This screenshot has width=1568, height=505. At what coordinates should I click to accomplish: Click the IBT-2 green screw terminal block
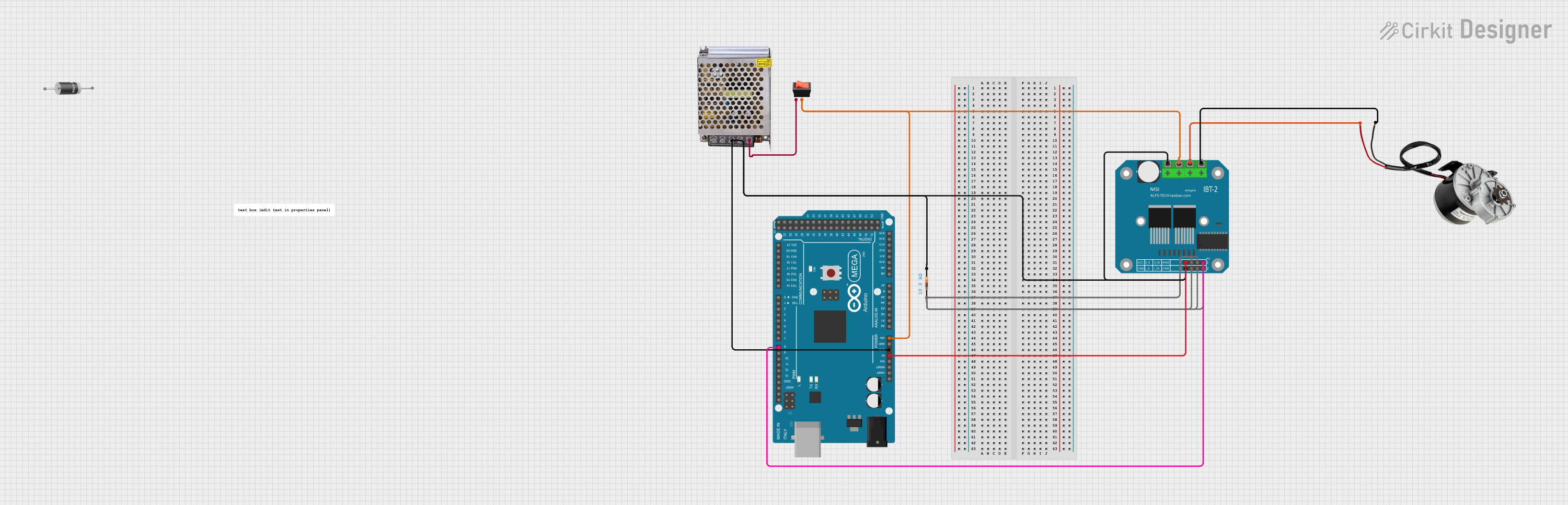[1184, 169]
